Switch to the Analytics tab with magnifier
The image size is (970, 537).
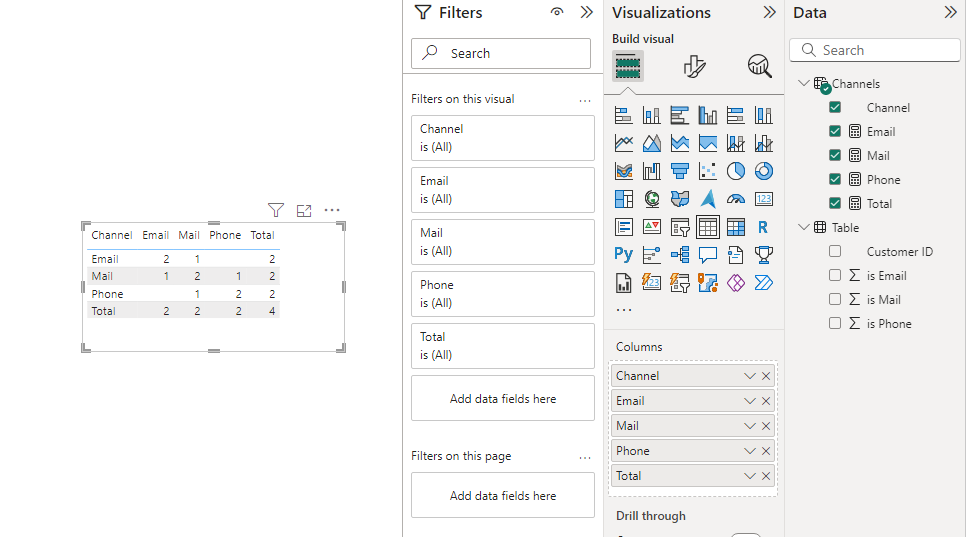pyautogui.click(x=760, y=66)
